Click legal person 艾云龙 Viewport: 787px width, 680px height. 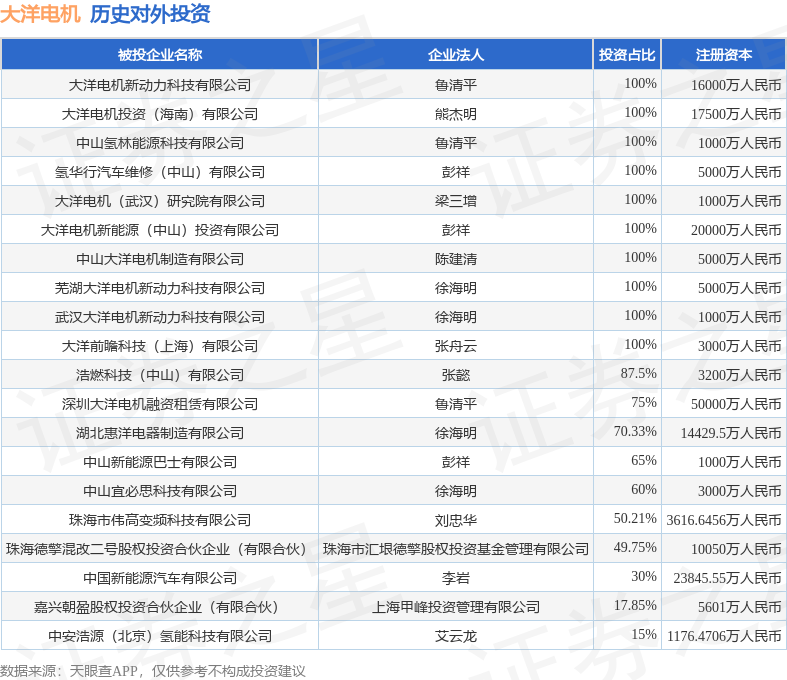coord(456,636)
